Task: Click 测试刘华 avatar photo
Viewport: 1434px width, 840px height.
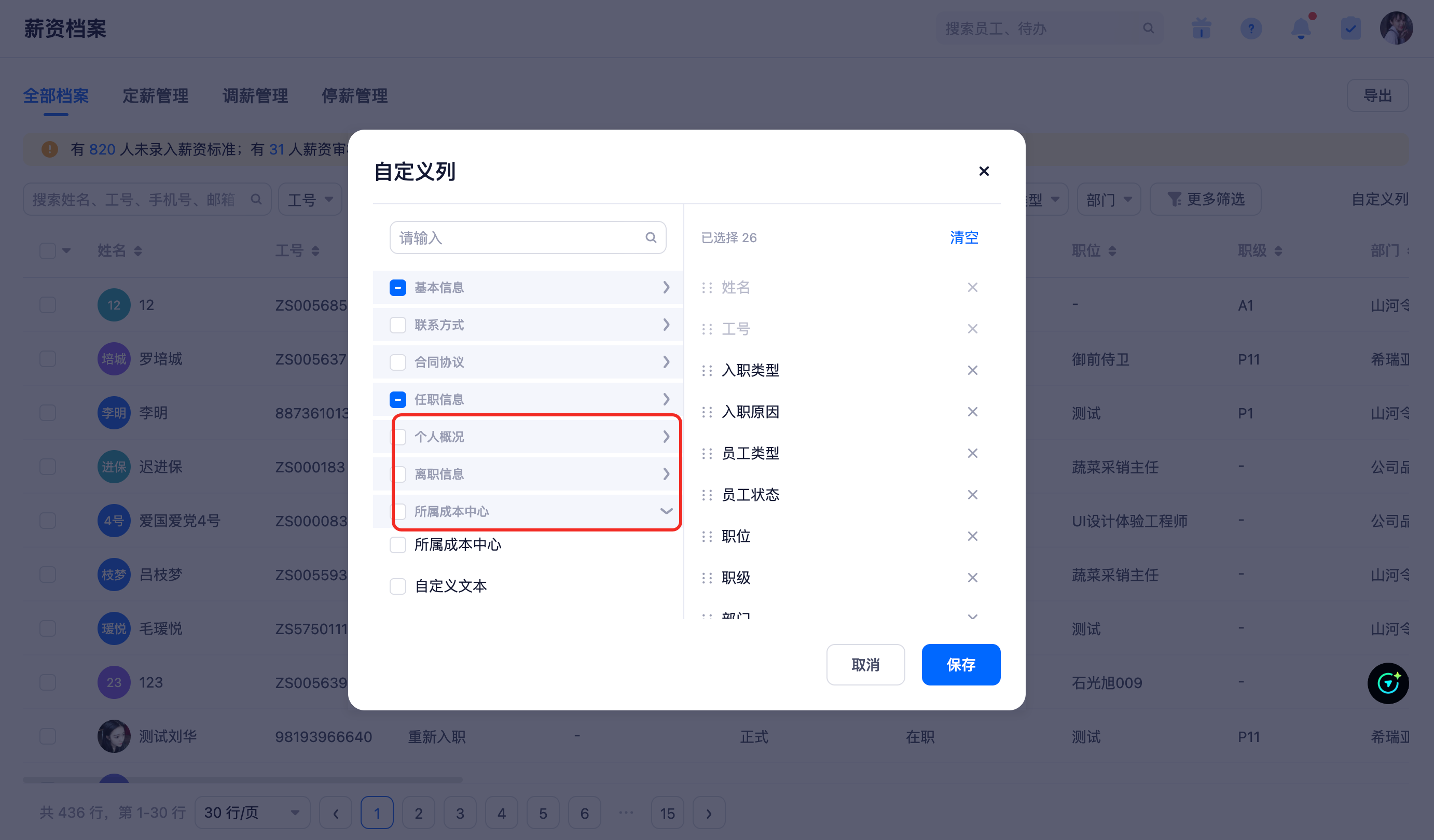Action: point(114,736)
